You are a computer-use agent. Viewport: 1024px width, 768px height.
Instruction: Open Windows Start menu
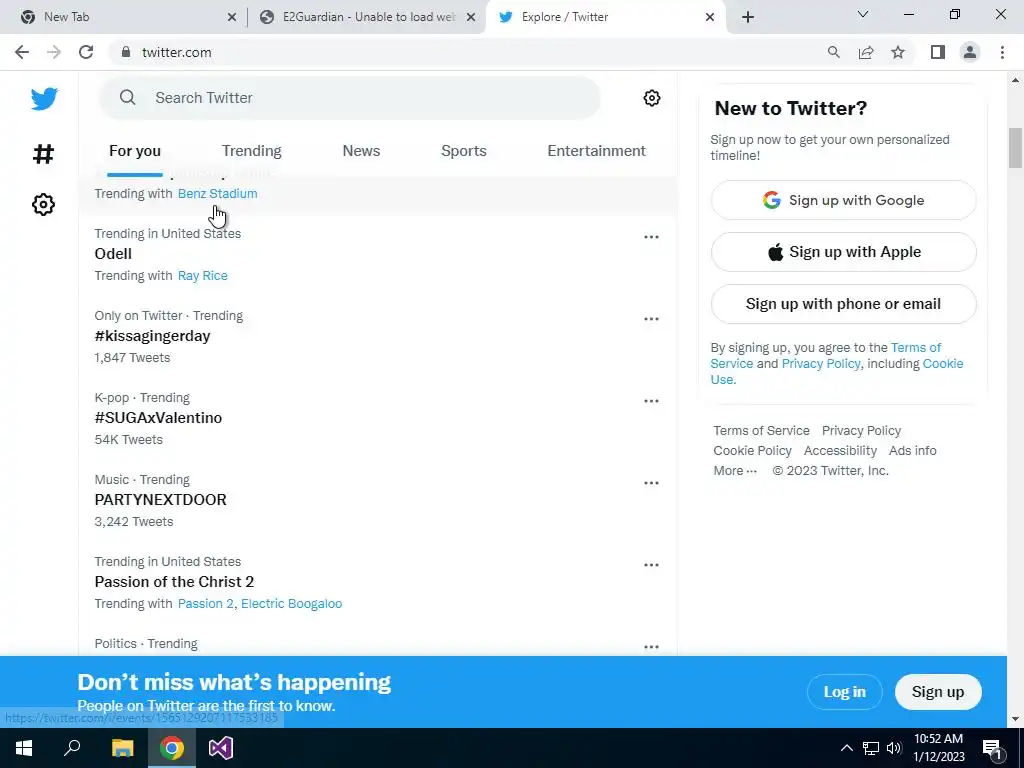(24, 748)
